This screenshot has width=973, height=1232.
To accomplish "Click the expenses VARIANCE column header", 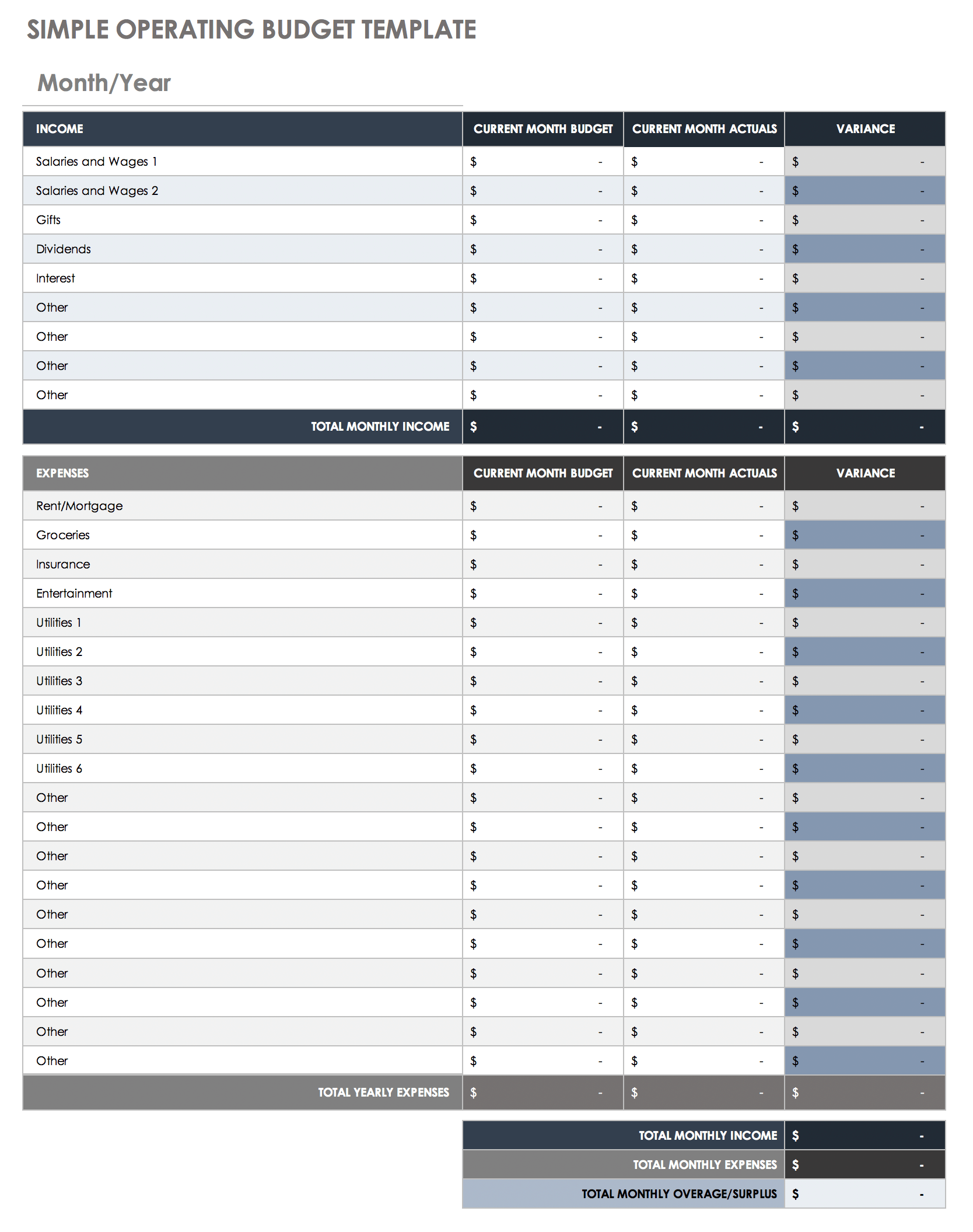I will 865,473.
